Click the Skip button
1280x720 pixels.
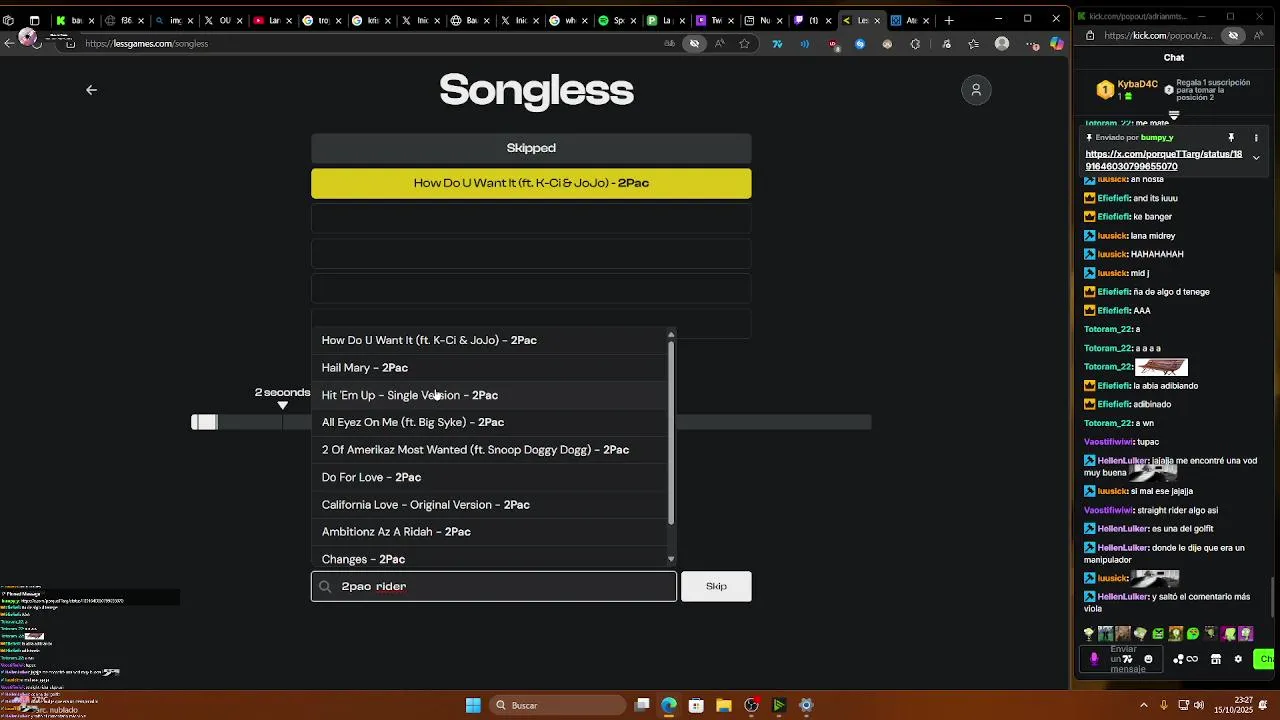pos(716,586)
